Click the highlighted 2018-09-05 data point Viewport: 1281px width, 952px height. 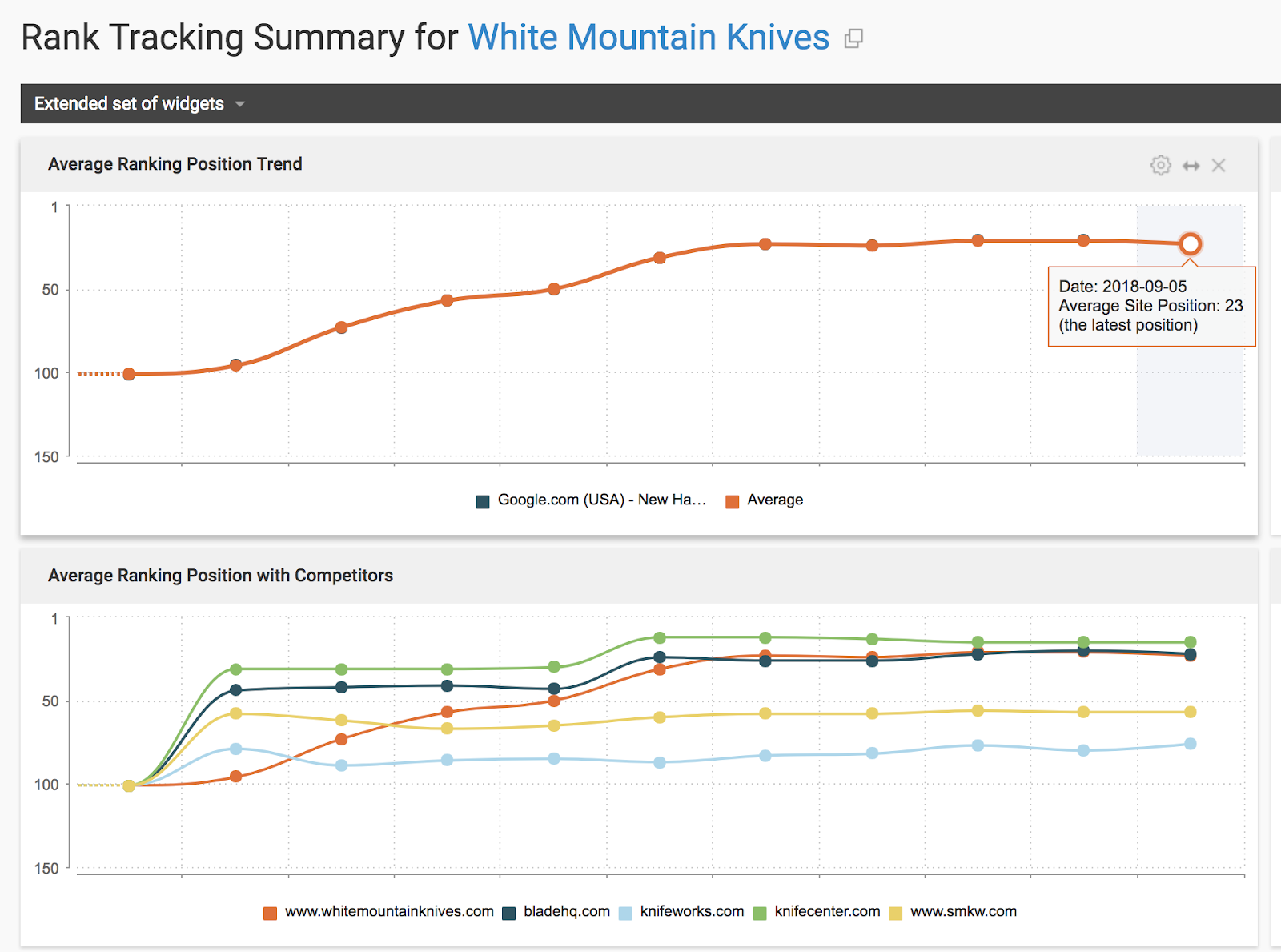(x=1191, y=243)
